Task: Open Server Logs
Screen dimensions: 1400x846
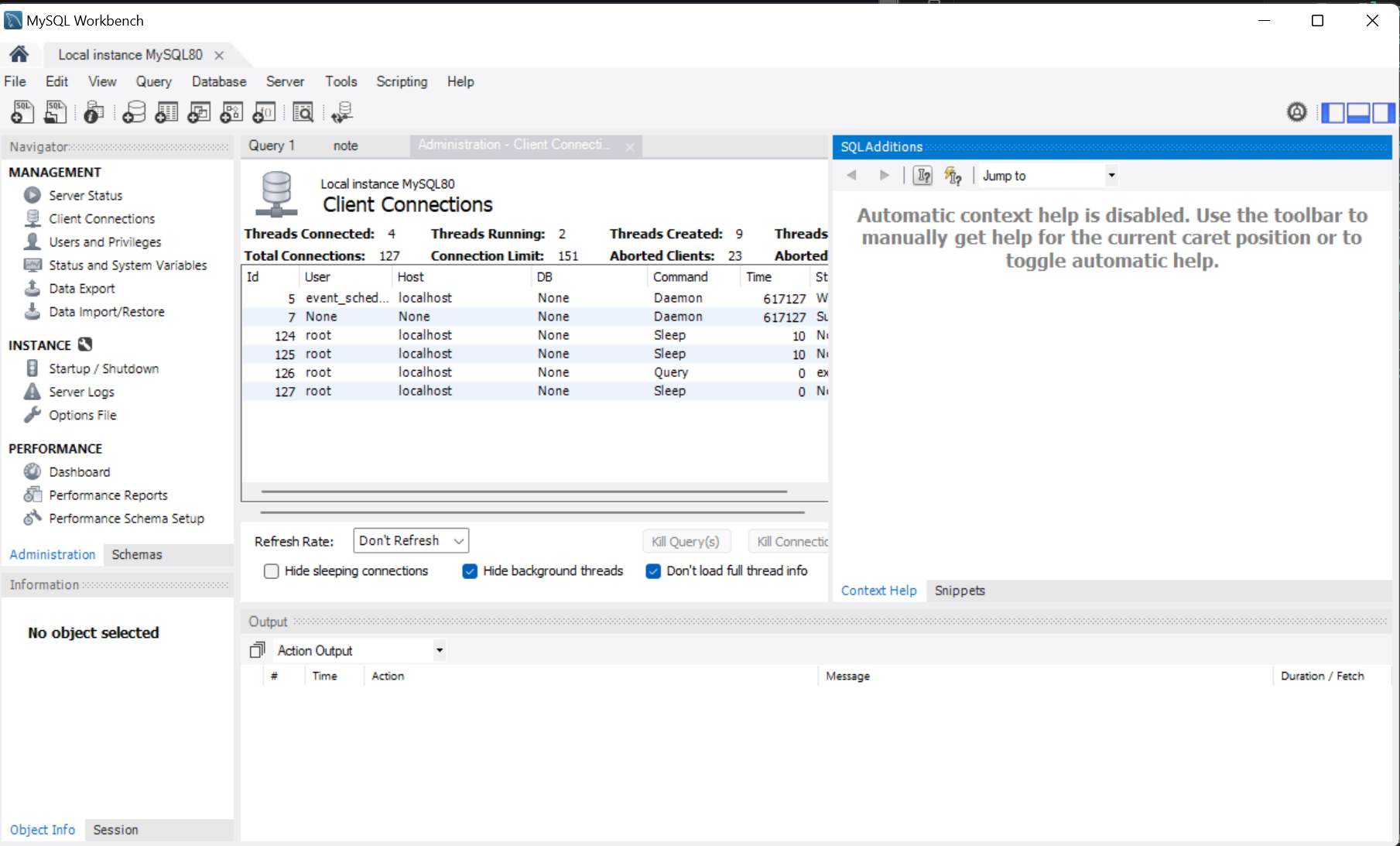Action: (81, 392)
